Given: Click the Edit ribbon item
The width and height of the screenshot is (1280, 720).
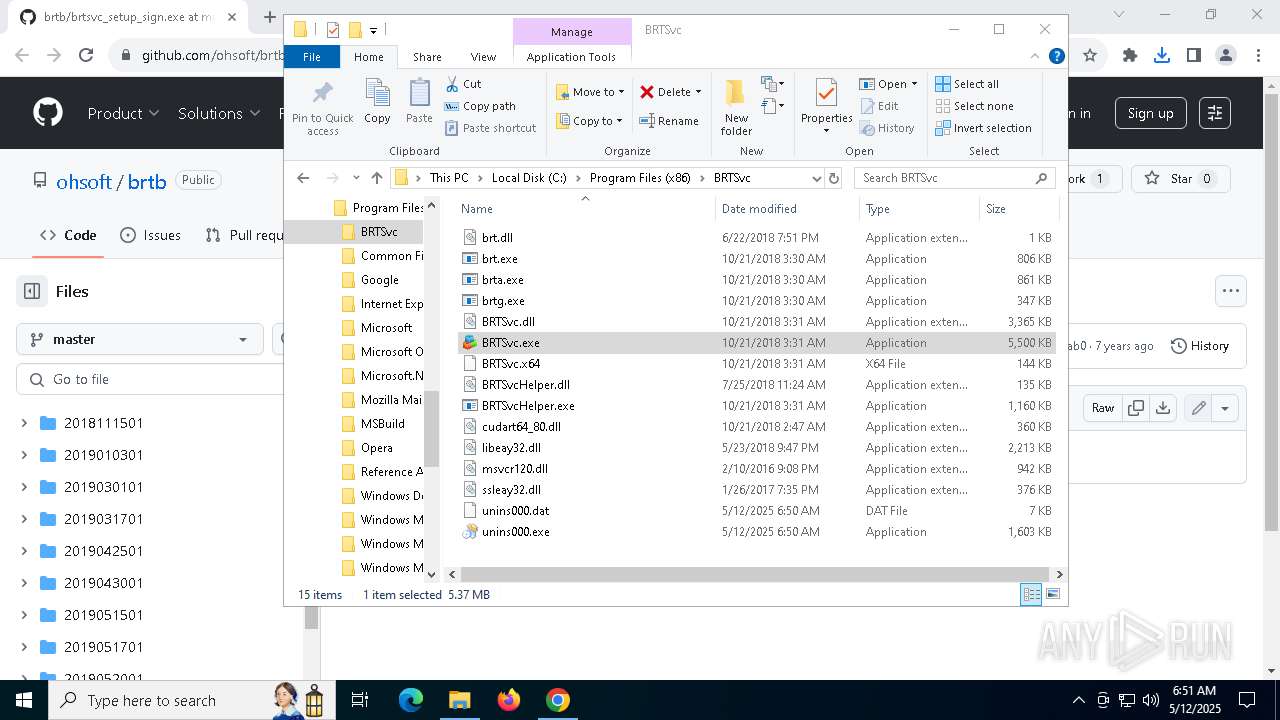Looking at the screenshot, I should click(879, 106).
